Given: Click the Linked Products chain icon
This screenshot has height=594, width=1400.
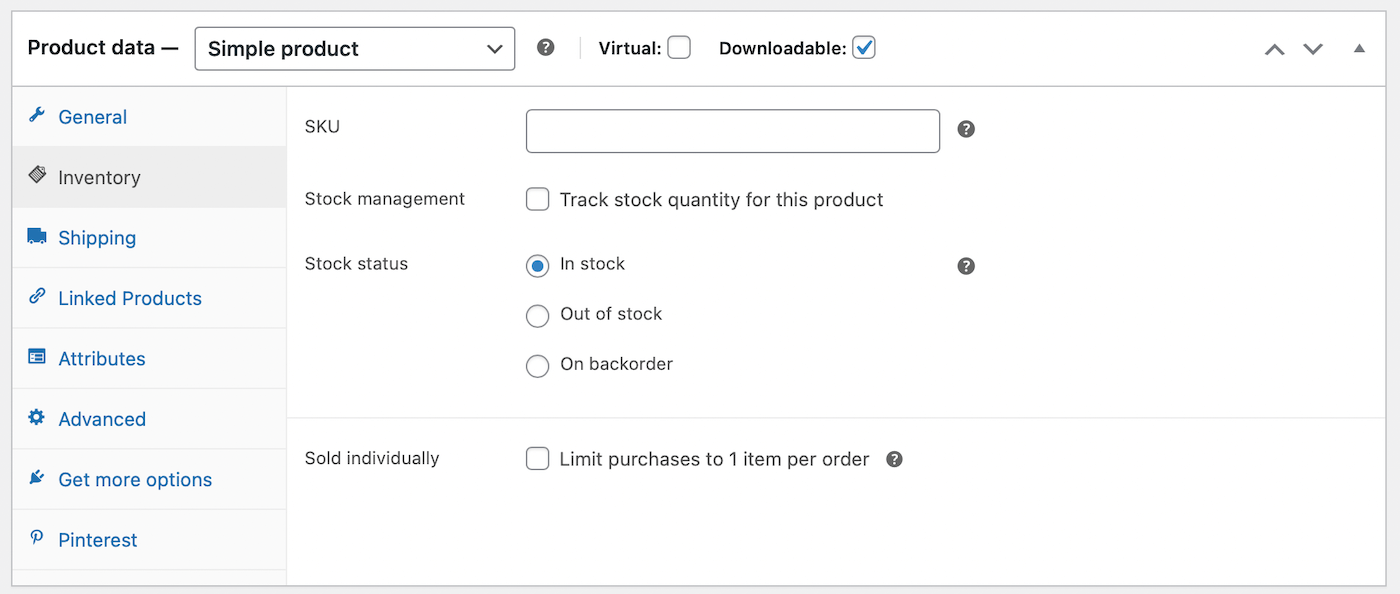Looking at the screenshot, I should coord(37,297).
